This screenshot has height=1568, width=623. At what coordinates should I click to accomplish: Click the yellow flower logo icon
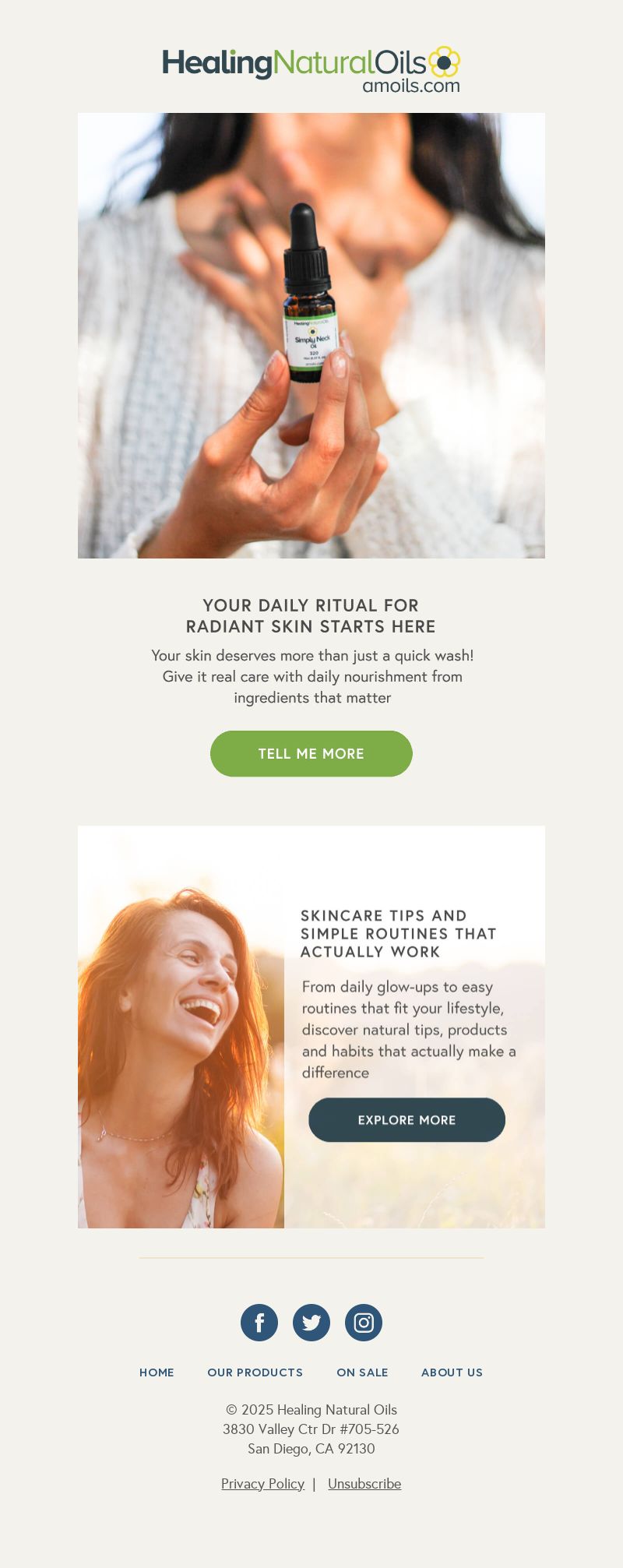point(444,62)
